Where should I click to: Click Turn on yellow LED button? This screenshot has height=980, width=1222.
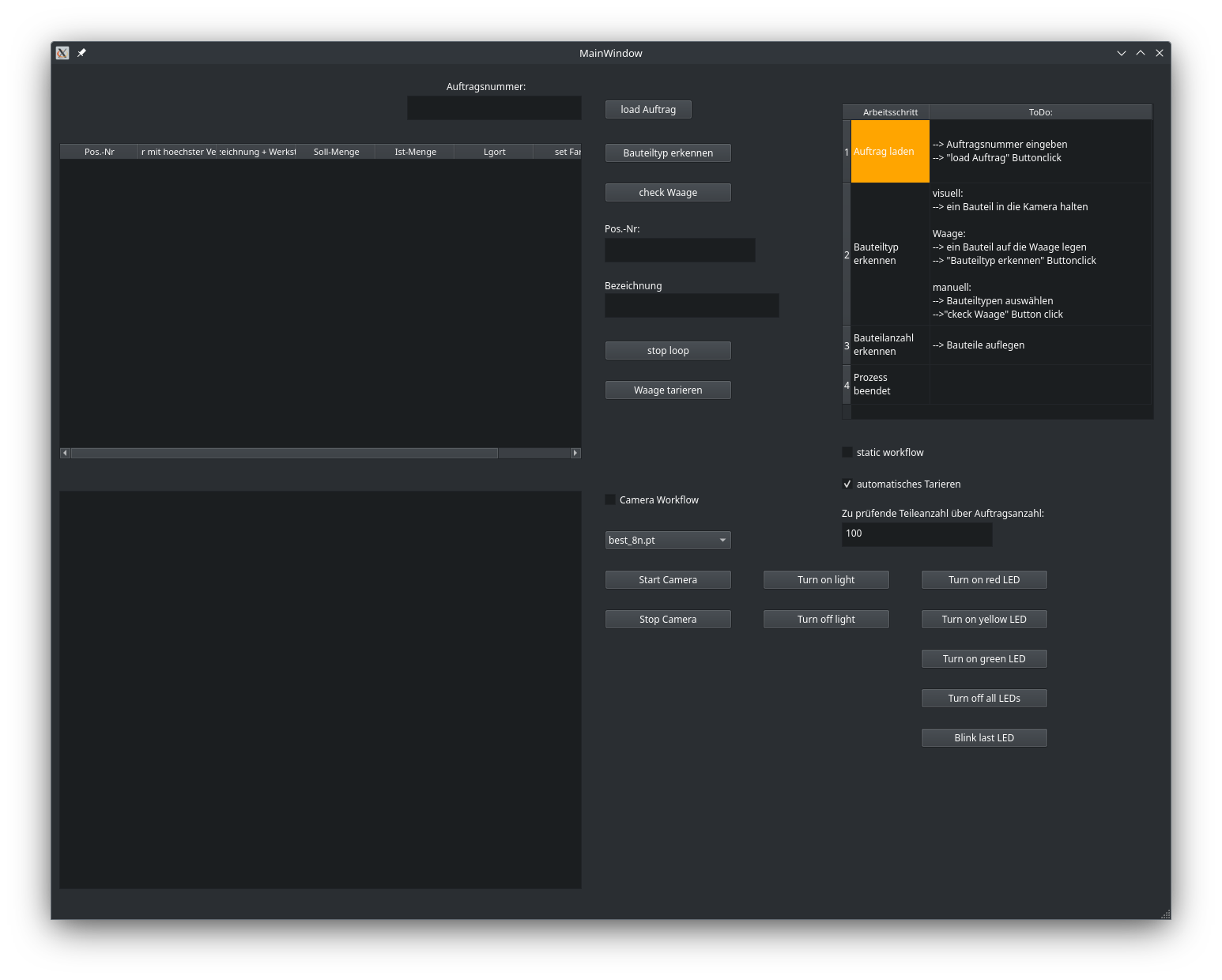pyautogui.click(x=984, y=620)
